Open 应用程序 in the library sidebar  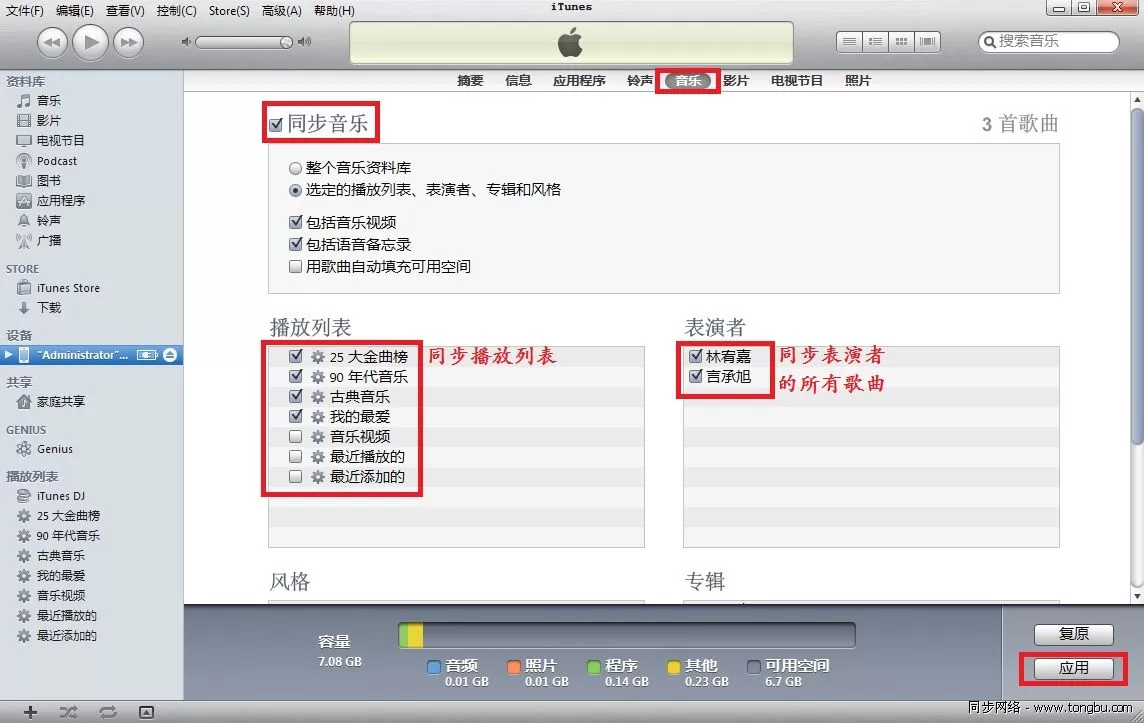point(61,200)
